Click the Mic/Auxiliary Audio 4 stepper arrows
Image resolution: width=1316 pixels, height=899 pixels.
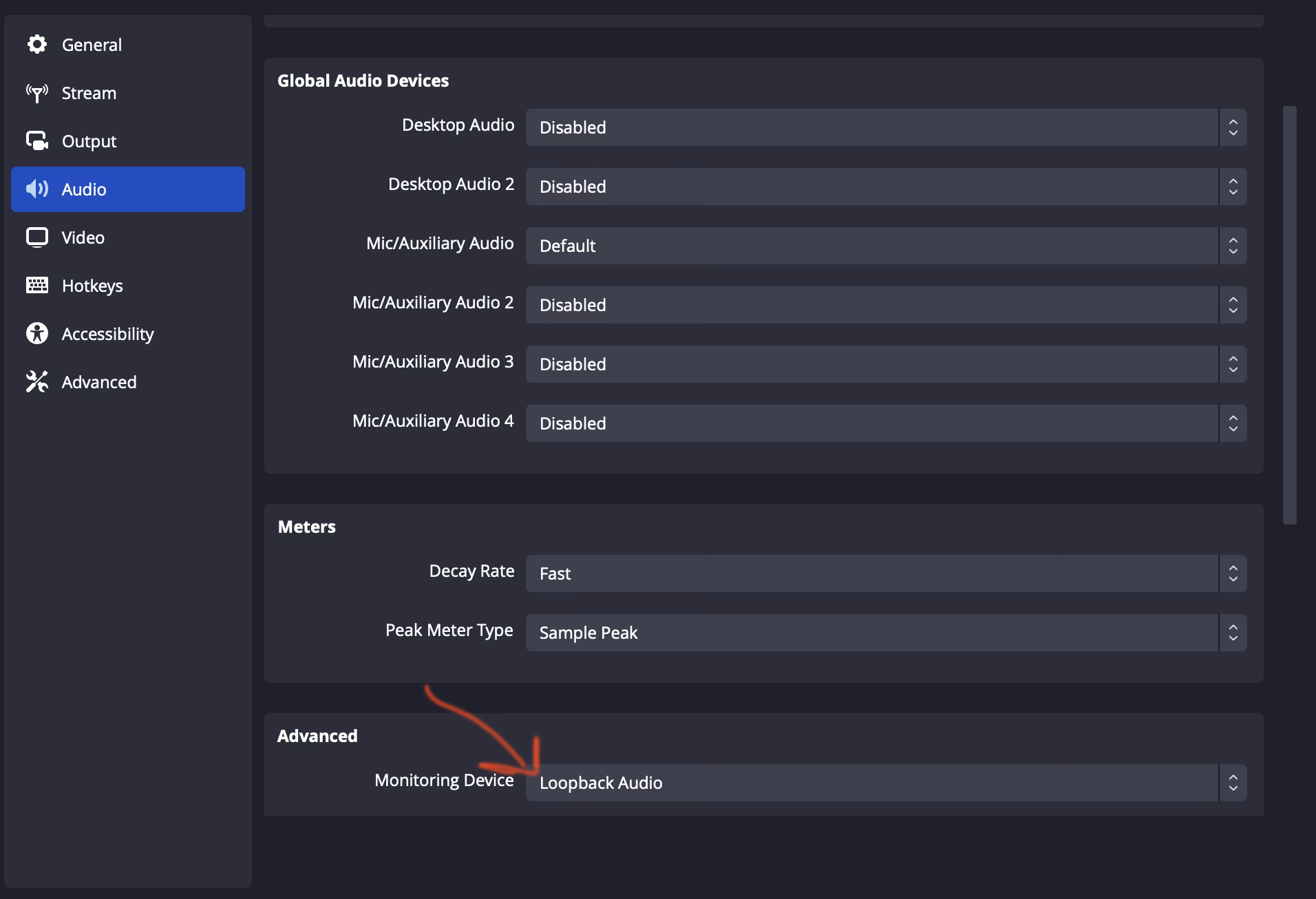coord(1232,423)
